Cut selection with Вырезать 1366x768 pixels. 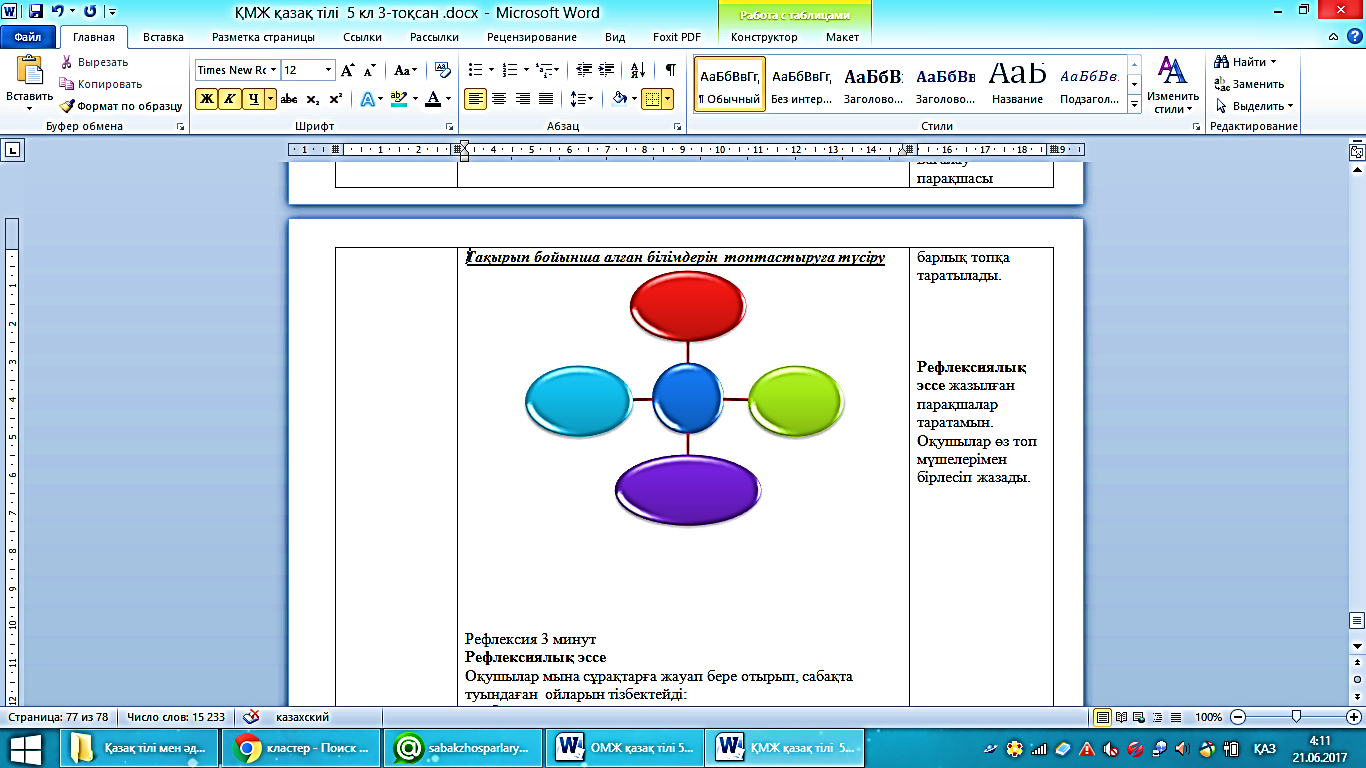pyautogui.click(x=94, y=62)
